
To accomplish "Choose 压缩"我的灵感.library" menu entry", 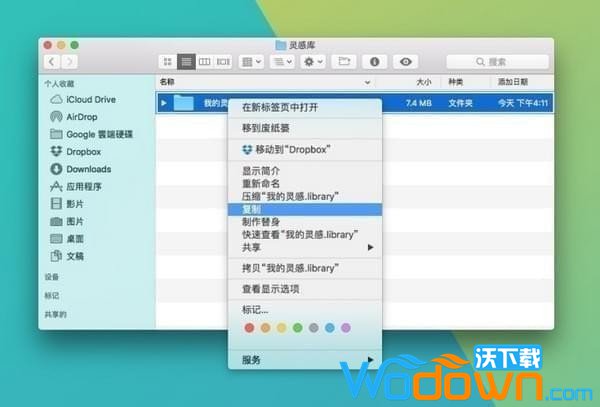I will click(x=305, y=197).
